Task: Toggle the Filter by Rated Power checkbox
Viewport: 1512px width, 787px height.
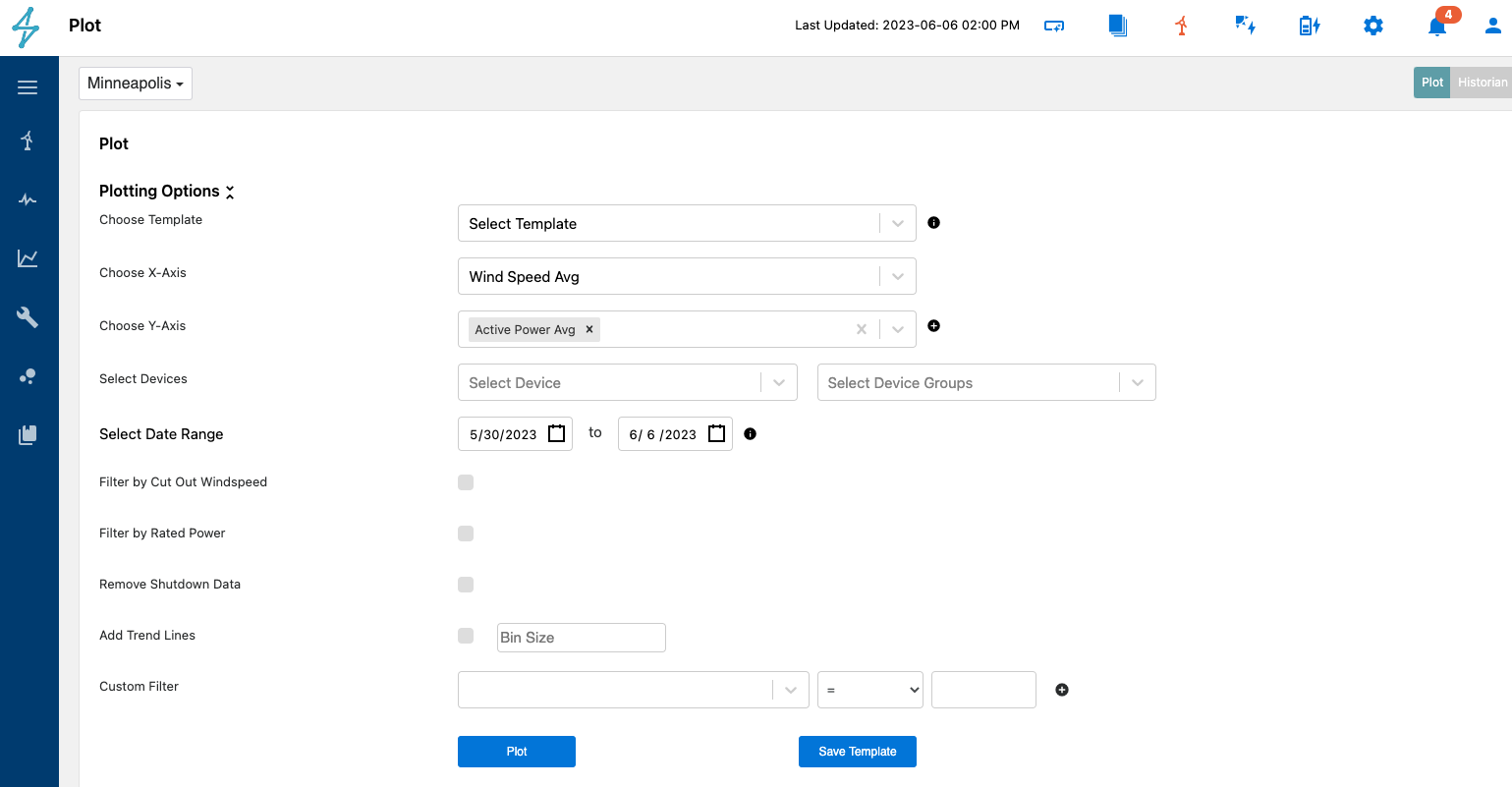Action: [x=466, y=534]
